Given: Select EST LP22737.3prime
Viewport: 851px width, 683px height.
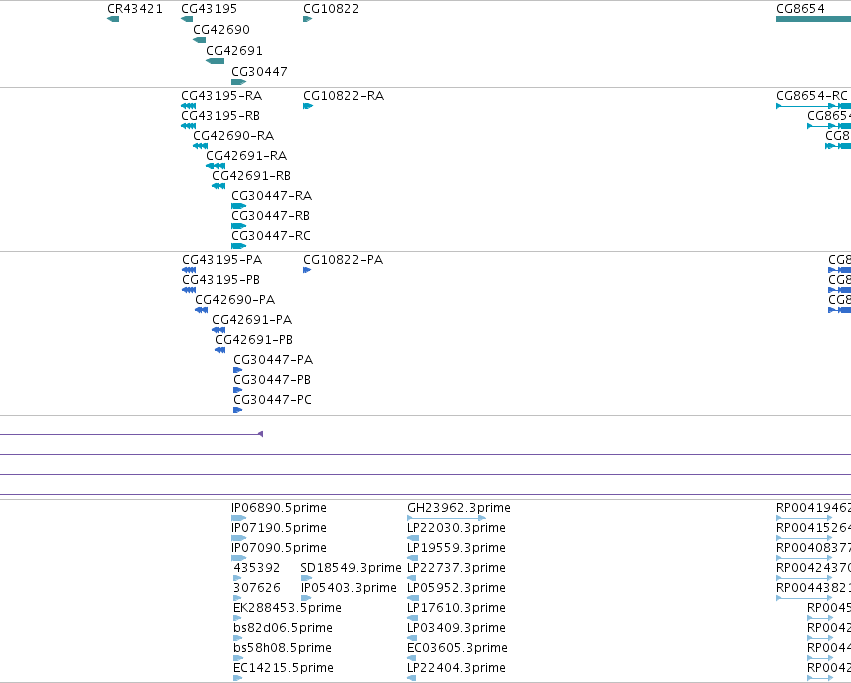Looking at the screenshot, I should tap(411, 578).
